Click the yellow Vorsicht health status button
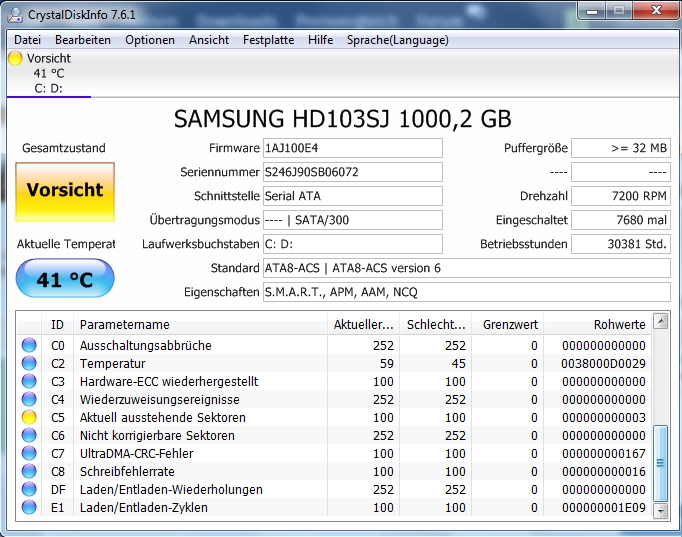 click(x=65, y=192)
